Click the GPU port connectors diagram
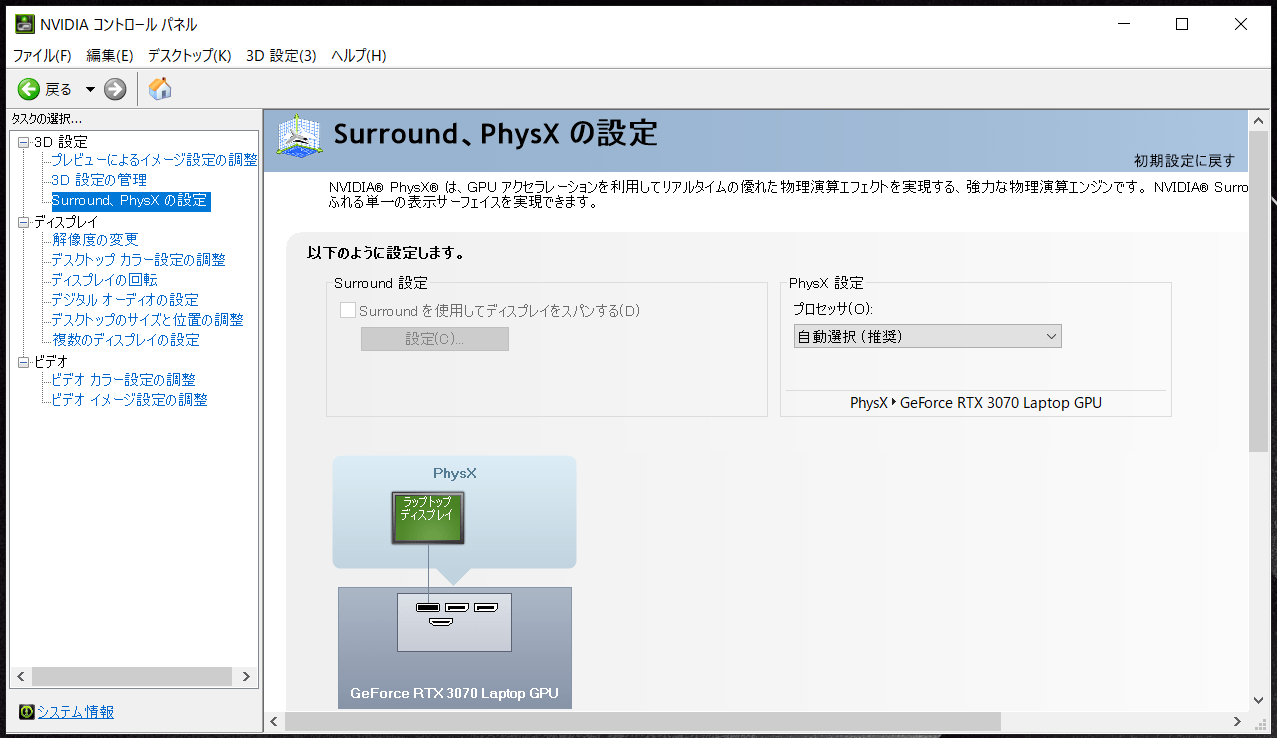 pos(455,622)
